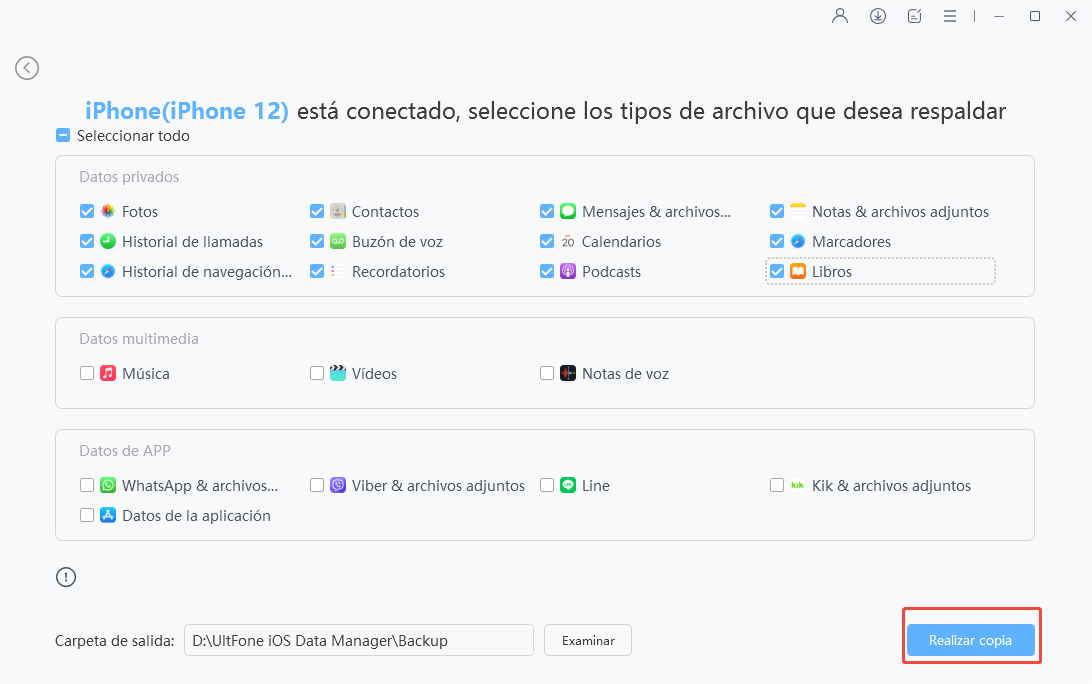This screenshot has width=1092, height=684.
Task: Click the Carpeta de salida path field
Action: [x=359, y=640]
